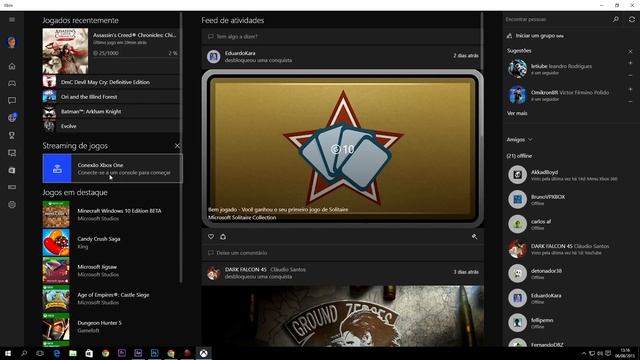Click the Encontrar pessoas search field
Screen dimensions: 640x360
pyautogui.click(x=557, y=19)
